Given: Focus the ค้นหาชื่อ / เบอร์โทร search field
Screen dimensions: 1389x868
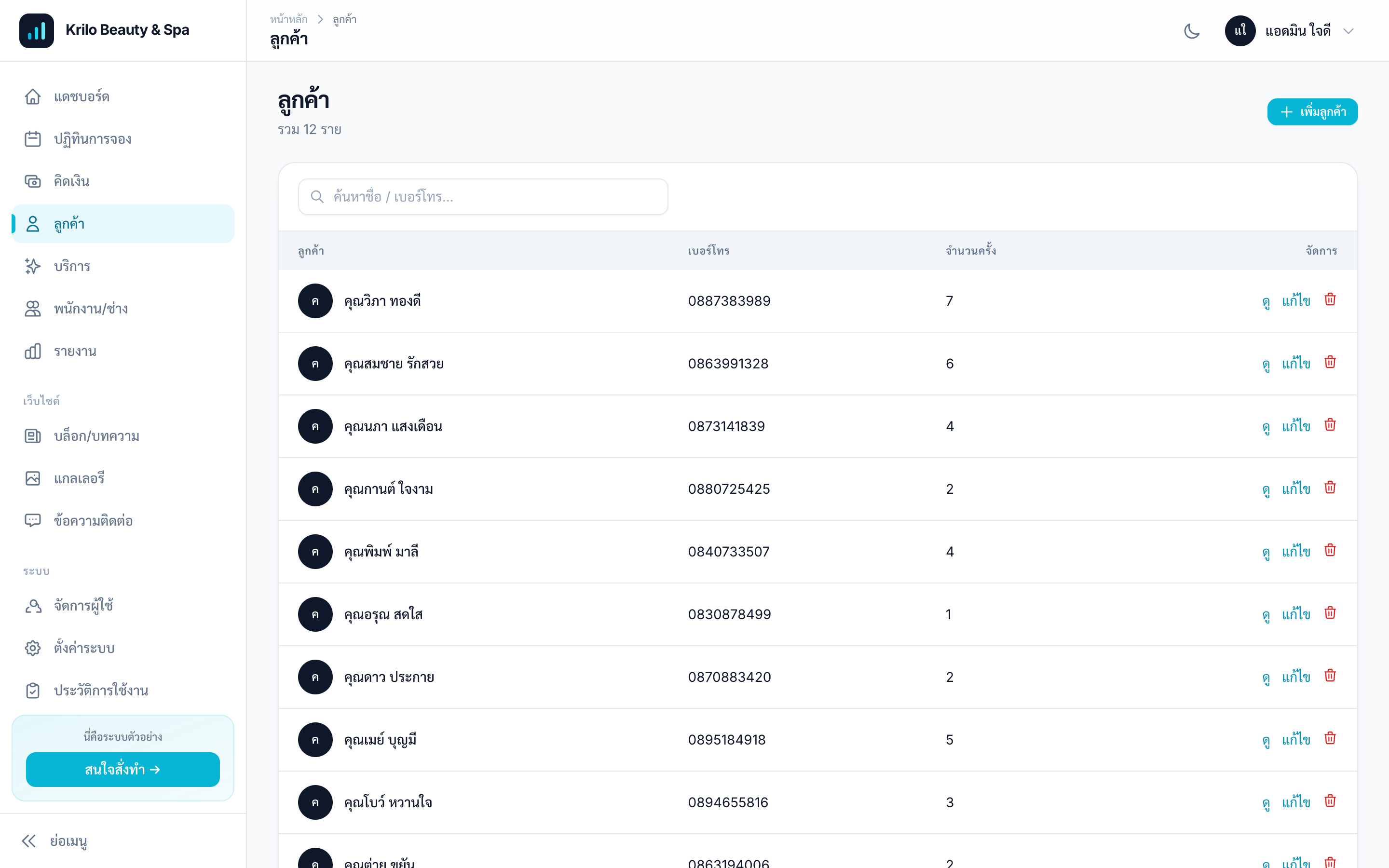Looking at the screenshot, I should 483,197.
